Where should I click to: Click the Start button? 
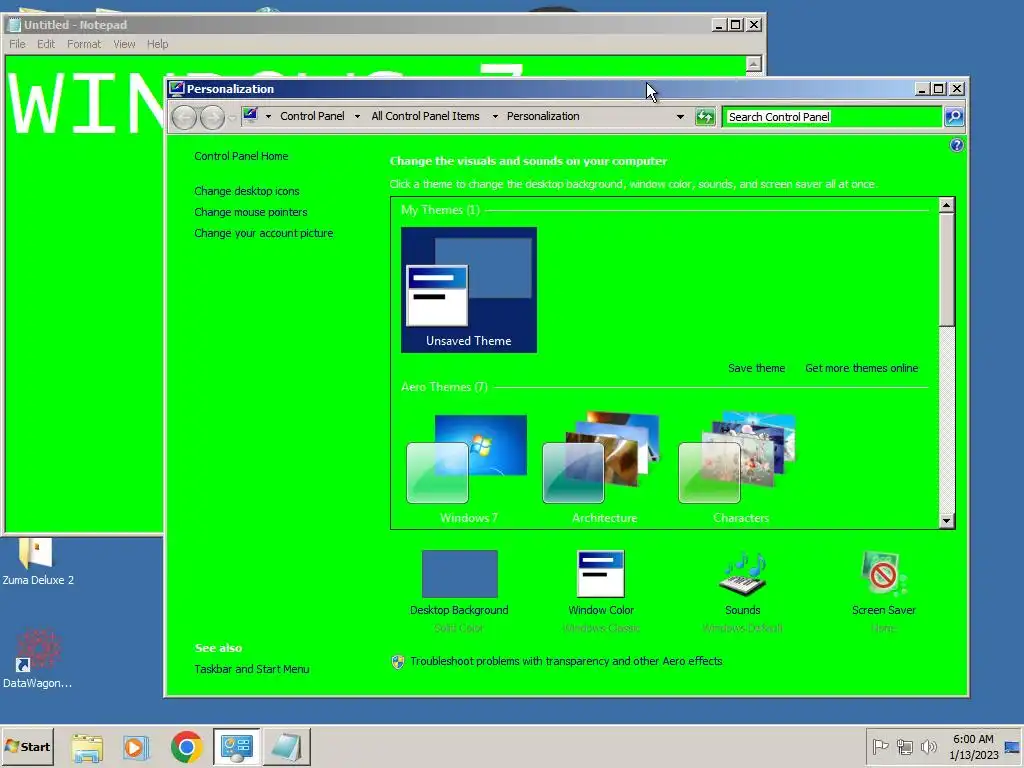click(x=27, y=746)
